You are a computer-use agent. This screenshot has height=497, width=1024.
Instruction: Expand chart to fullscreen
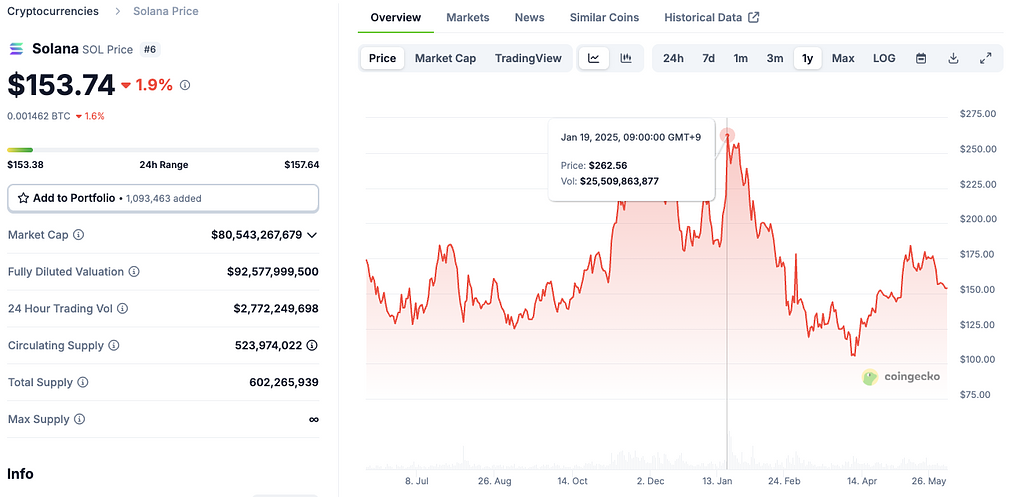tap(985, 58)
